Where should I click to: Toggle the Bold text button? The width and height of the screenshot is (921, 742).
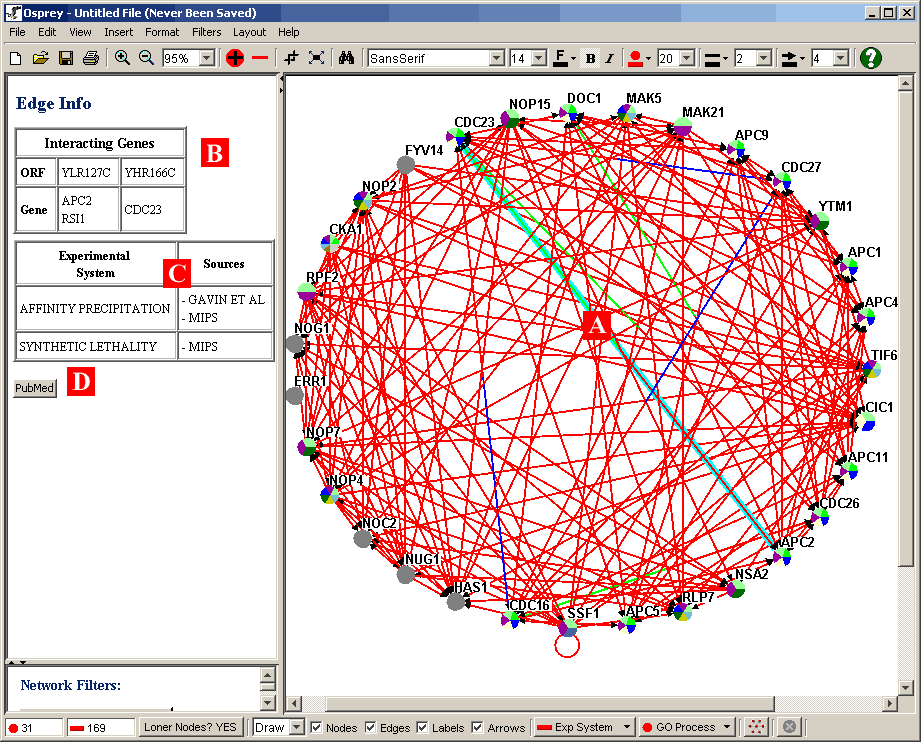(x=590, y=59)
